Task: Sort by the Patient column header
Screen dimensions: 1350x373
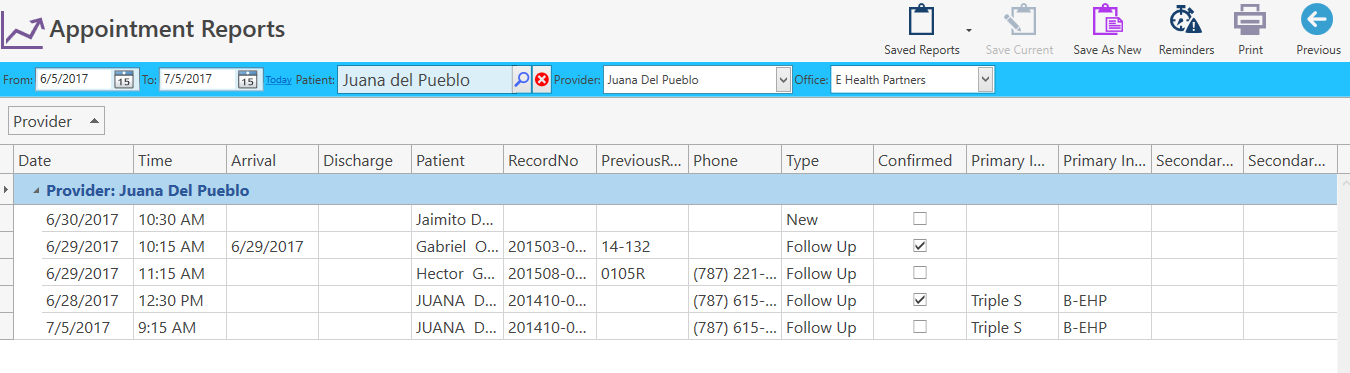Action: 457,160
